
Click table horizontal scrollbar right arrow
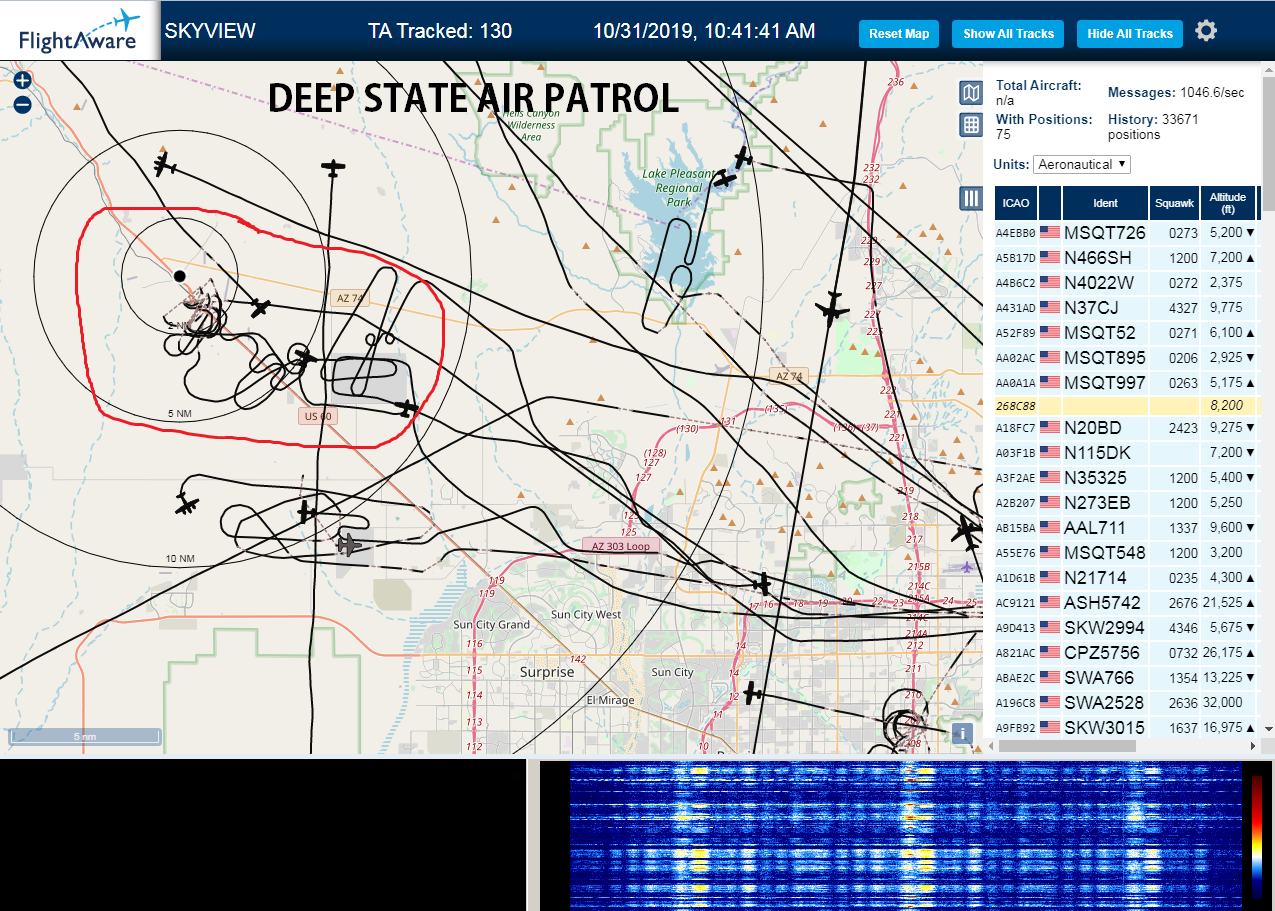tap(1253, 745)
